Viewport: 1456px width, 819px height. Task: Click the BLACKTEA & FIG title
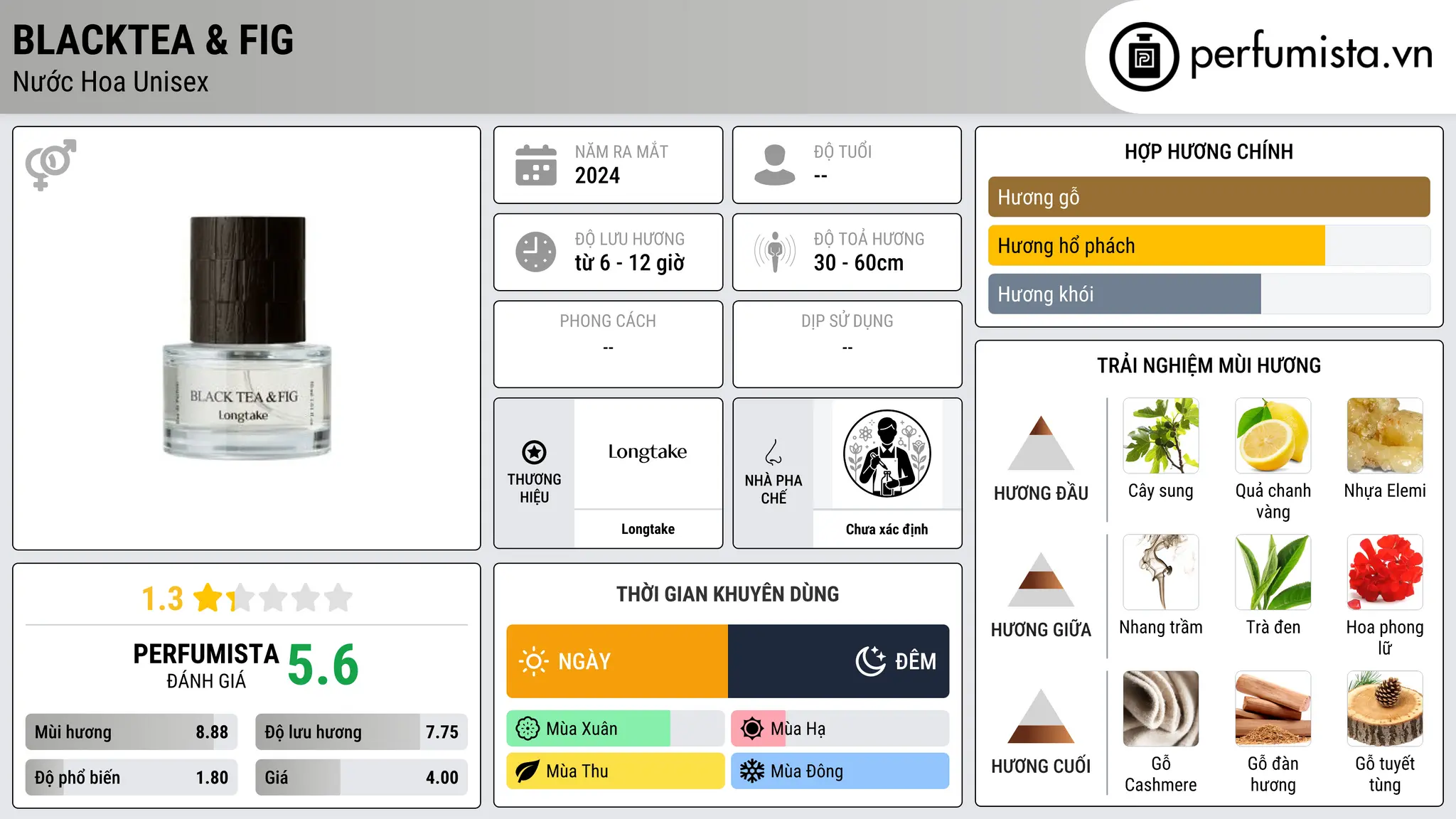153,40
